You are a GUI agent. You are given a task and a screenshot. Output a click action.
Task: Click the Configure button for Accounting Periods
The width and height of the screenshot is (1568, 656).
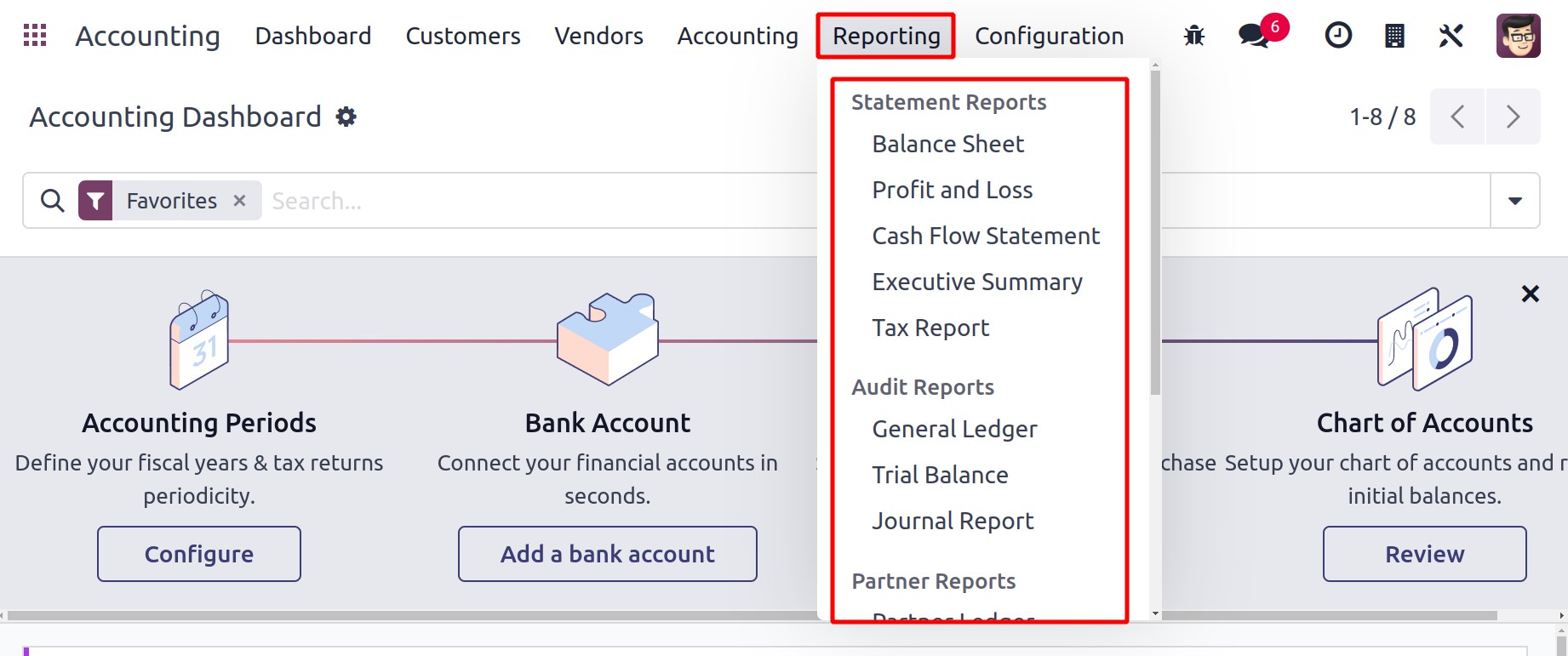click(199, 554)
